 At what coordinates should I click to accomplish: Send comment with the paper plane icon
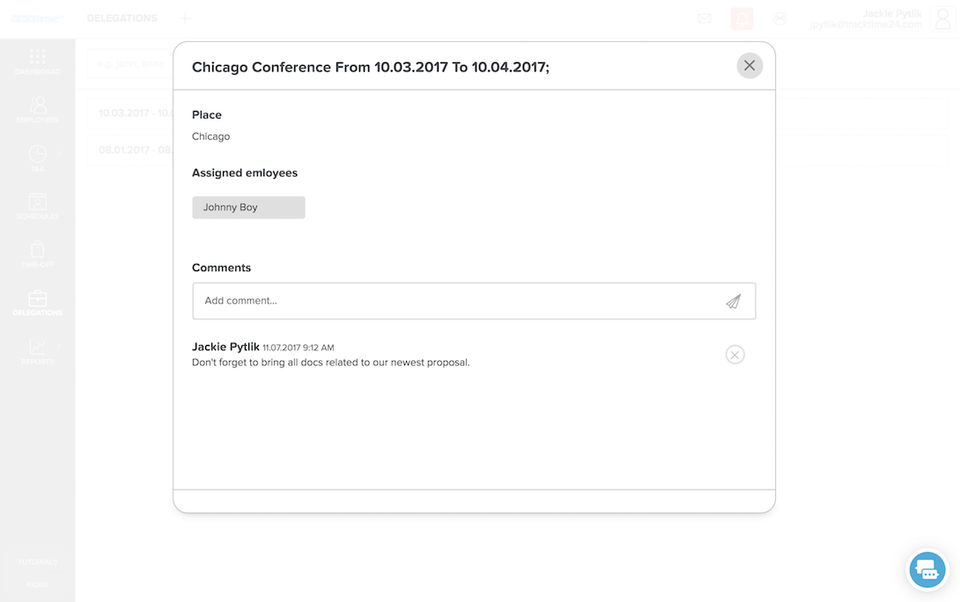pos(733,301)
